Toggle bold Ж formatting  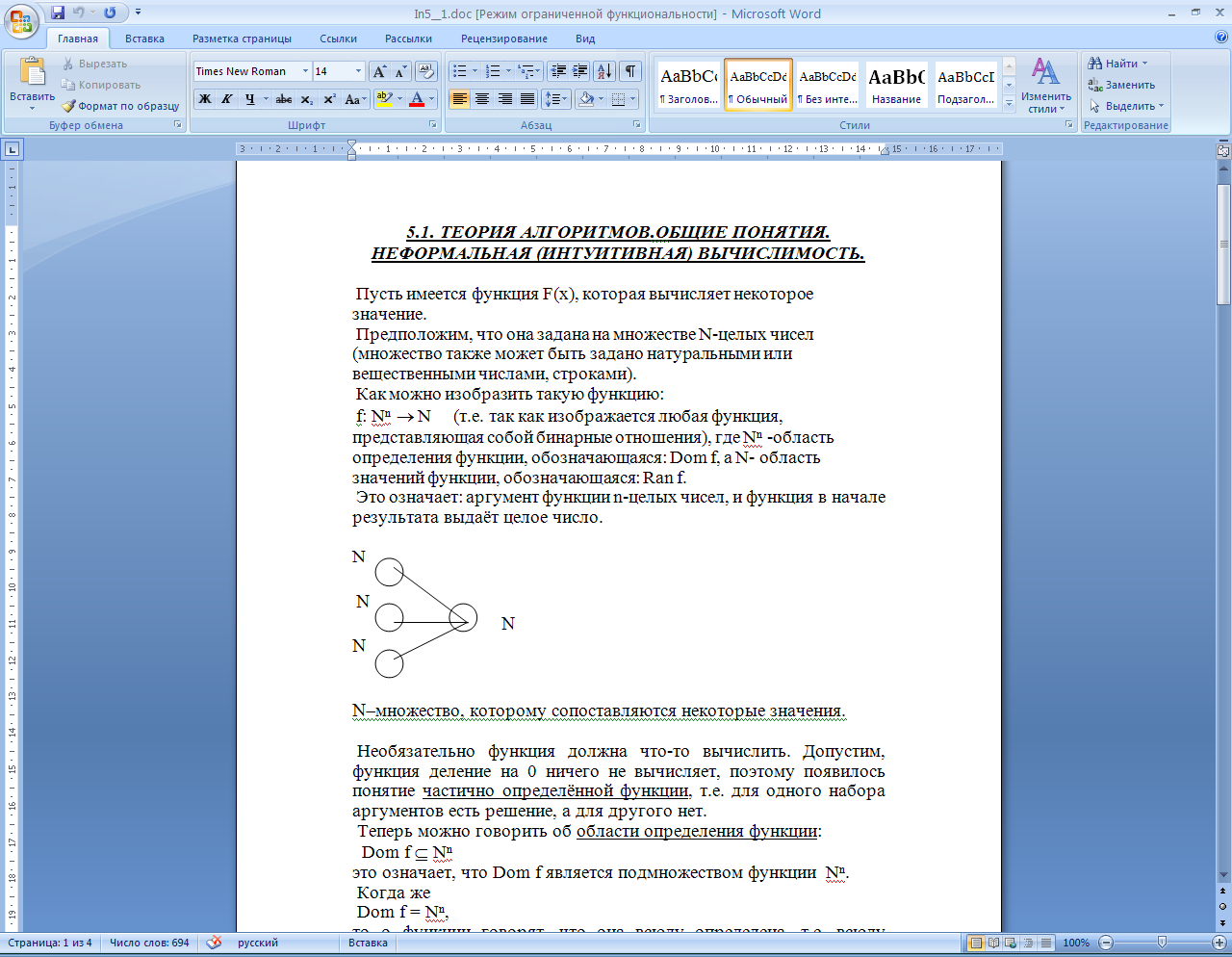tap(205, 99)
